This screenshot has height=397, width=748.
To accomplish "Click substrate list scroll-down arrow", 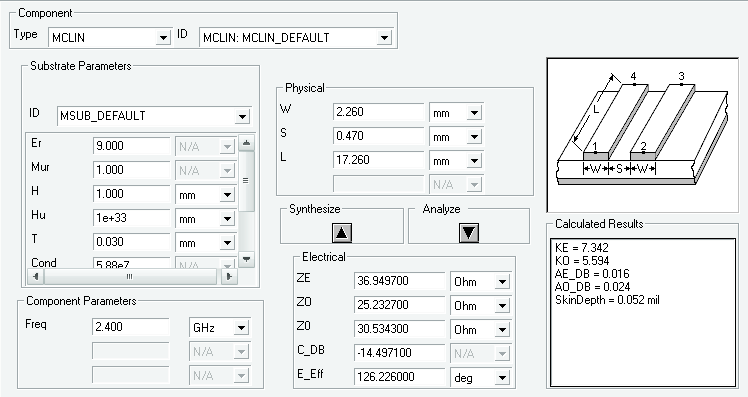I will 246,259.
